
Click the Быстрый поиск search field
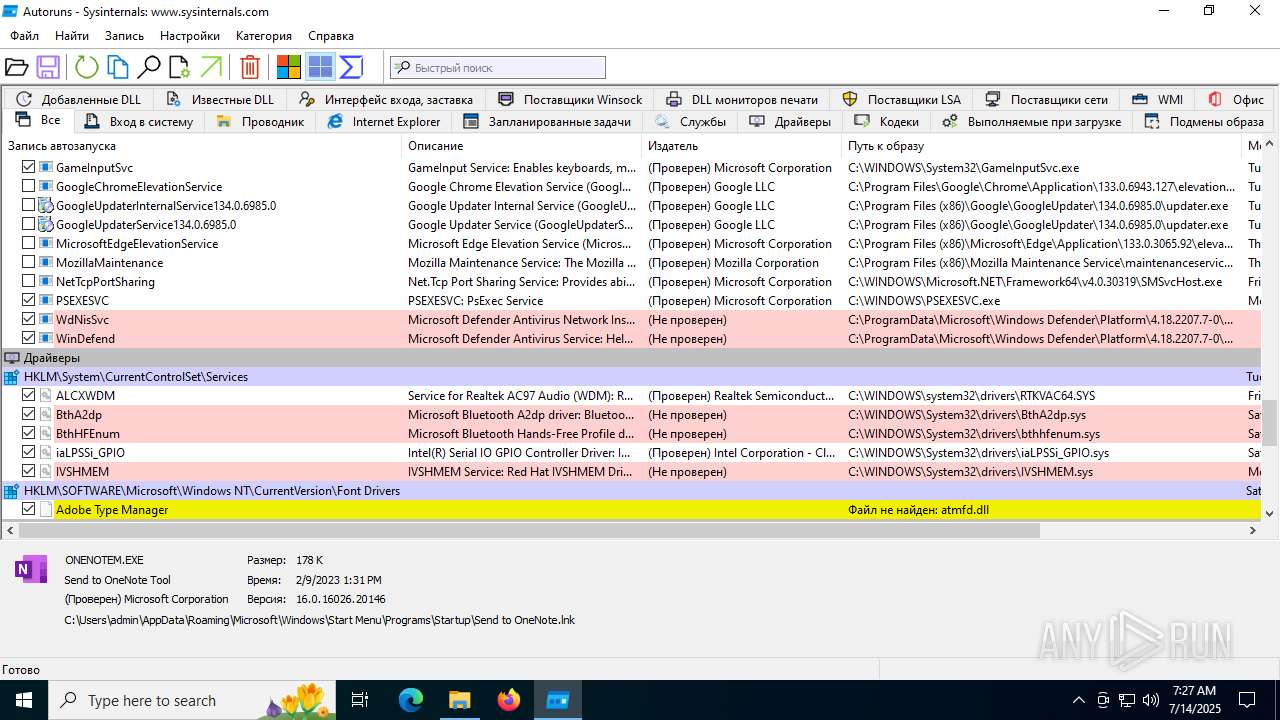pyautogui.click(x=498, y=68)
